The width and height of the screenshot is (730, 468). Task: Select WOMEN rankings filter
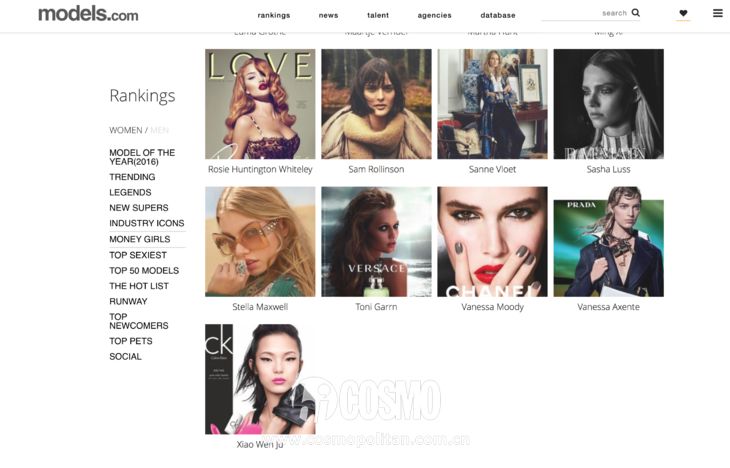[x=126, y=130]
